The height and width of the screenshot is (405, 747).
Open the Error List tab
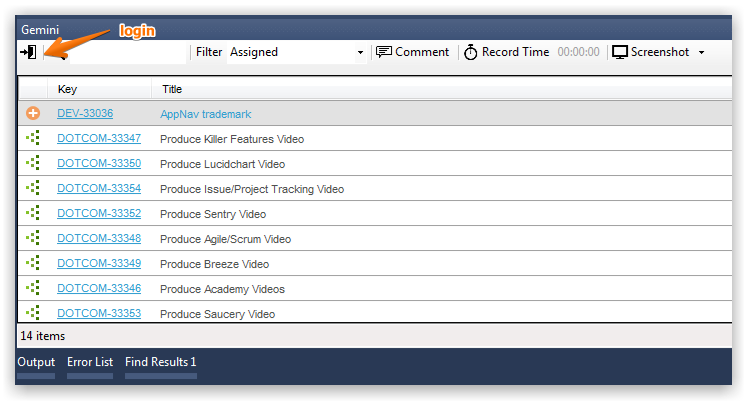pos(90,362)
